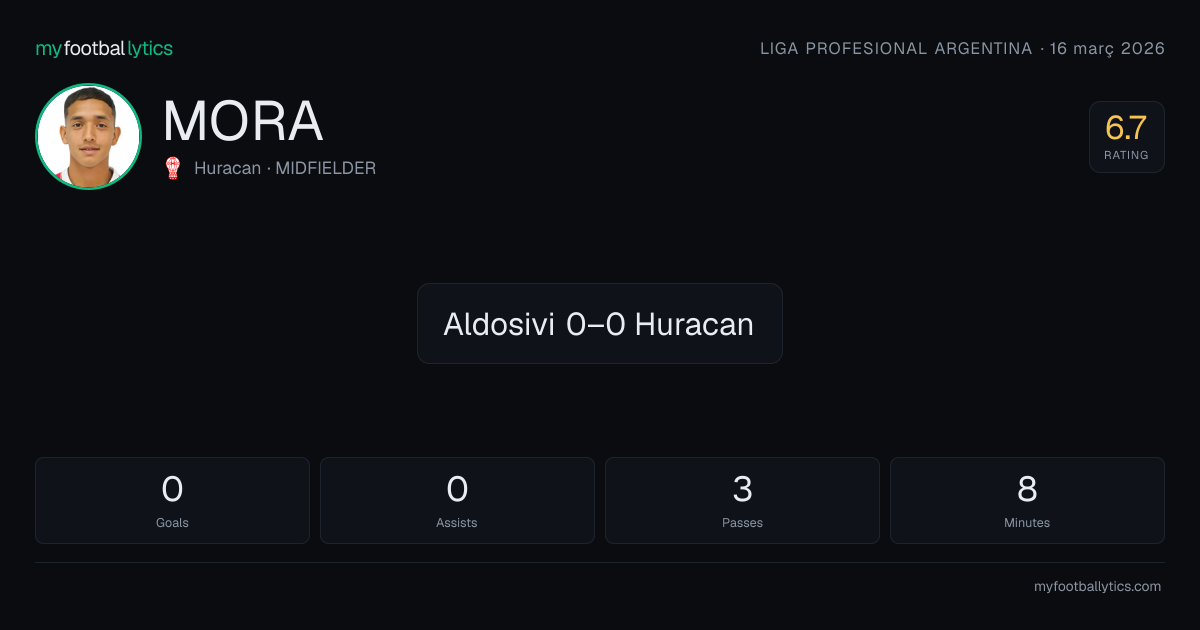Click the Passes label text

click(x=742, y=523)
